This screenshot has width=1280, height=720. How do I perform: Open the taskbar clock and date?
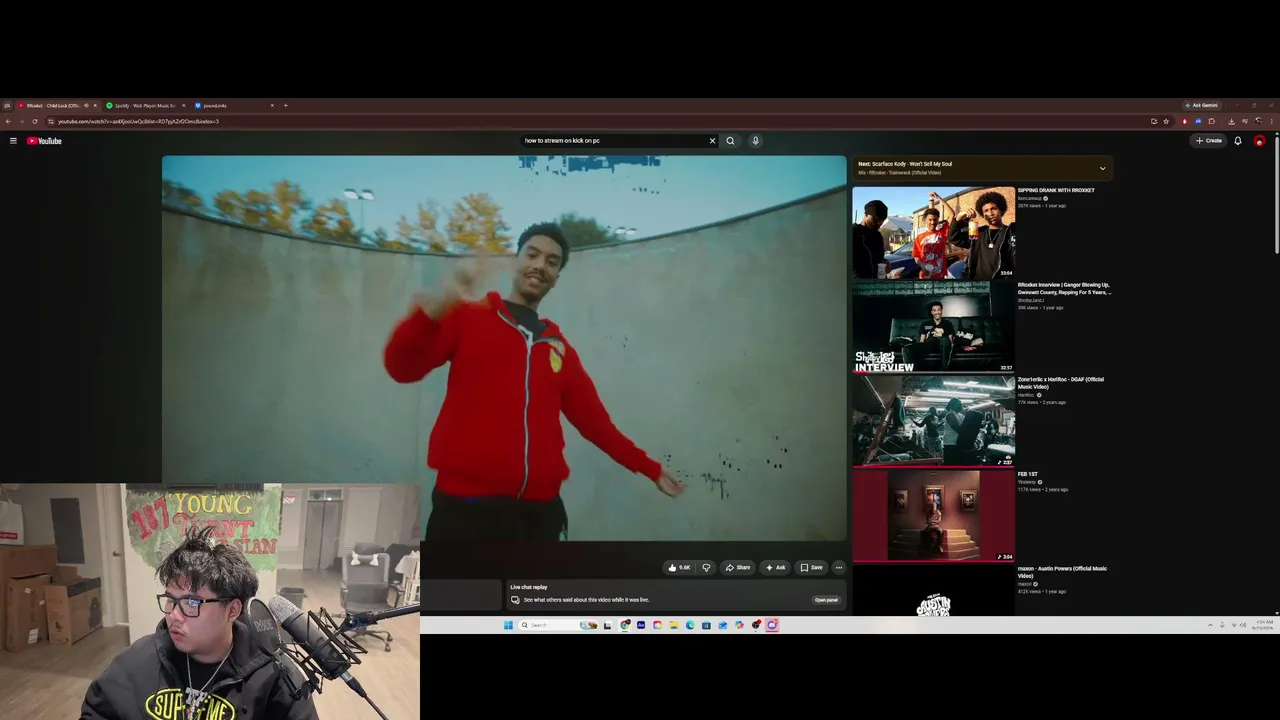tap(1264, 625)
